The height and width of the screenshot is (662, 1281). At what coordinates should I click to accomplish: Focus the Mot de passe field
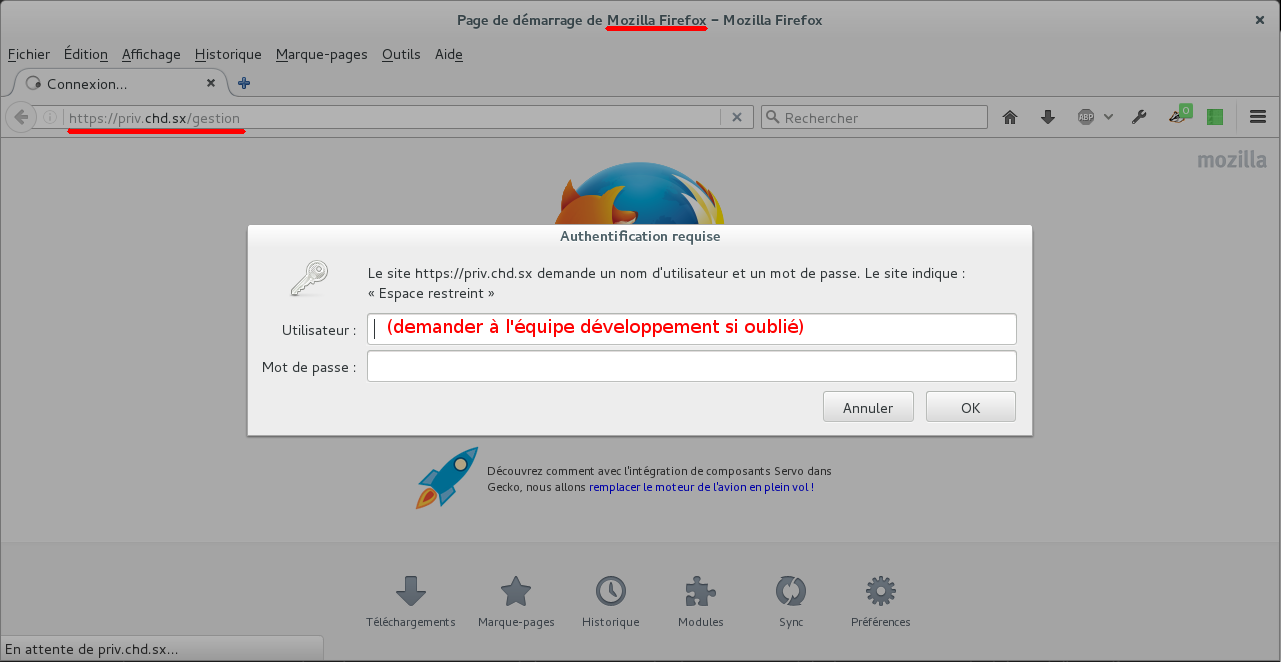[x=692, y=366]
